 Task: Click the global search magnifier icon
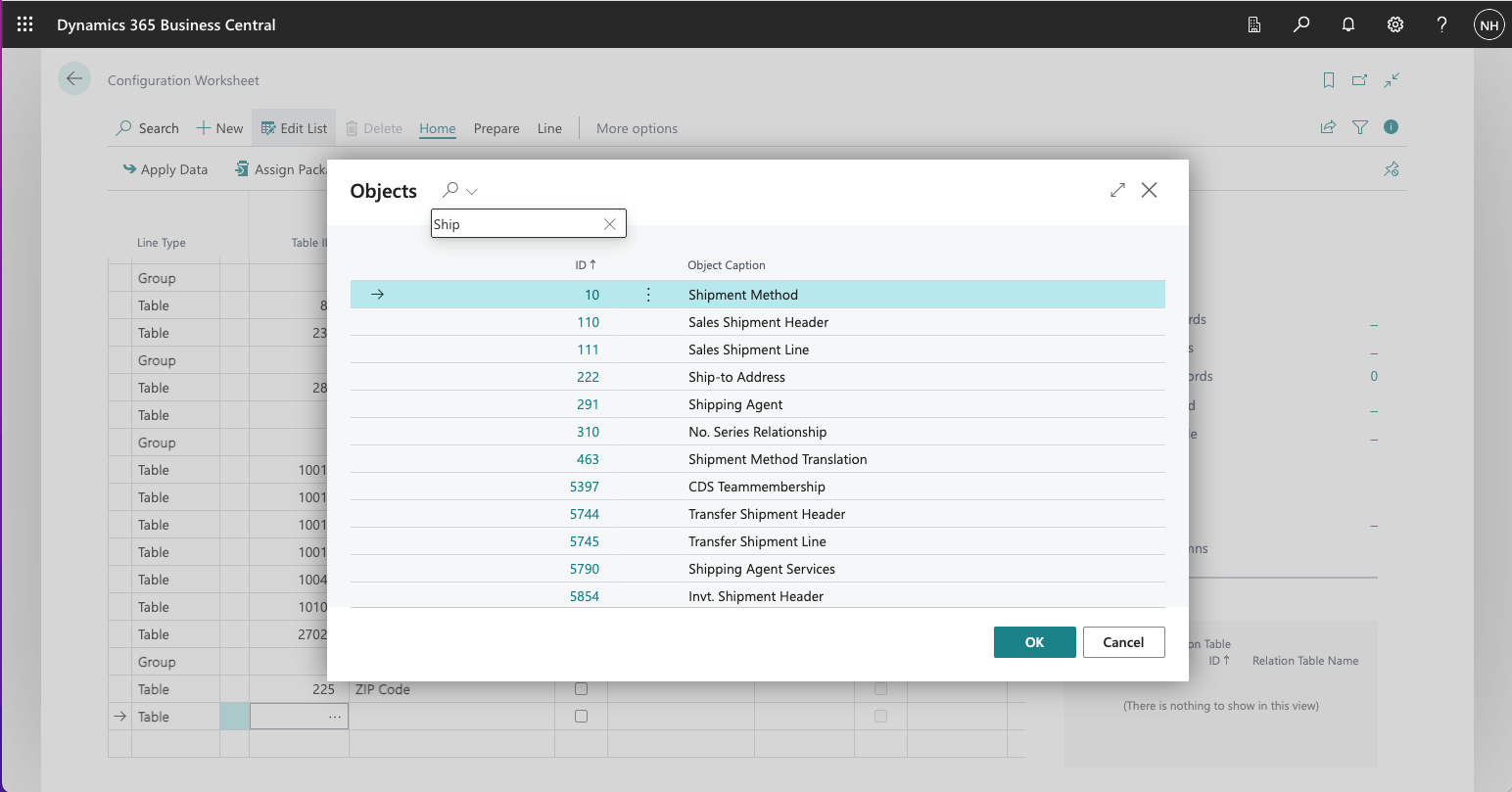(1301, 24)
